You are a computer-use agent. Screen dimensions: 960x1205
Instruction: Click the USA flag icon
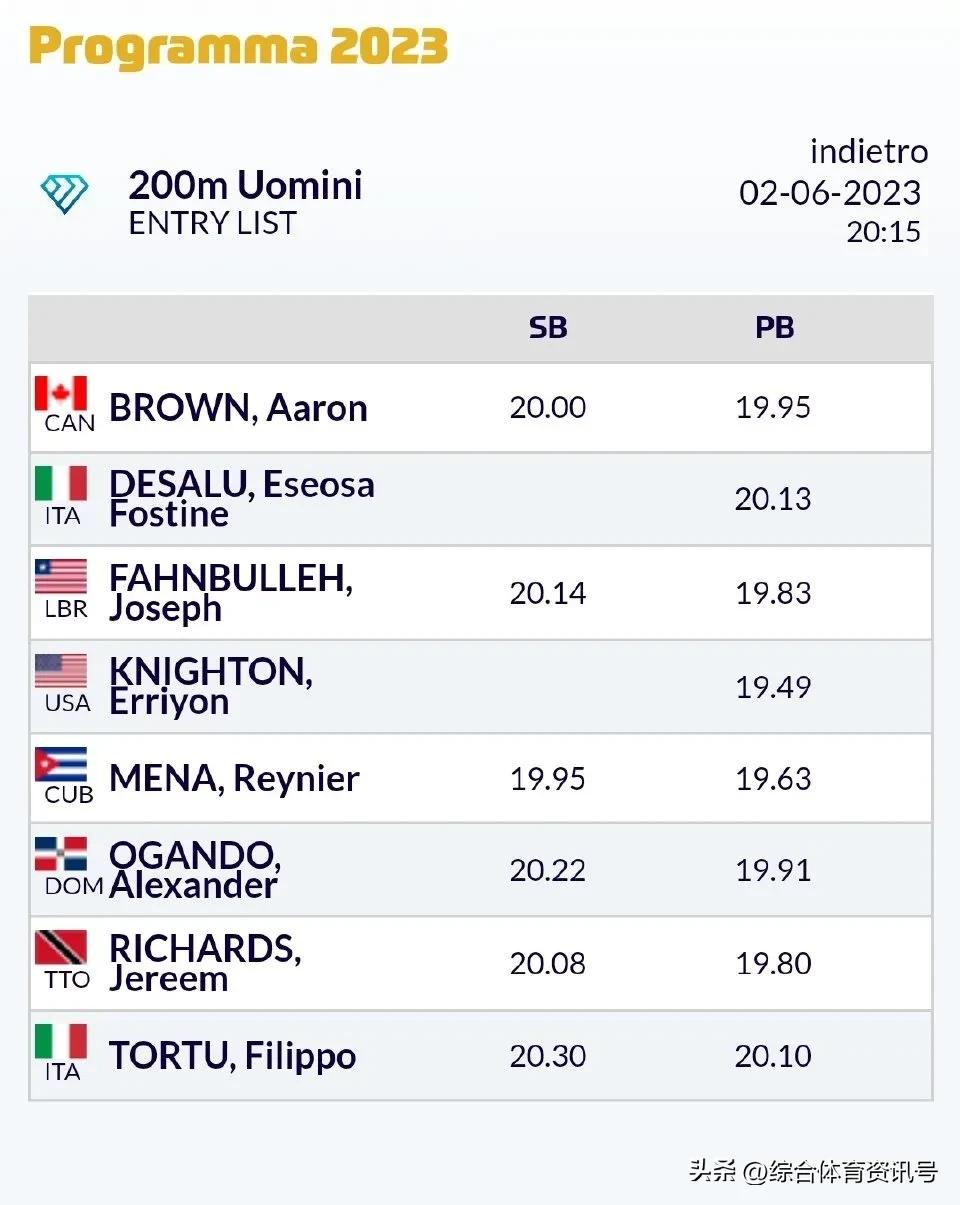61,671
